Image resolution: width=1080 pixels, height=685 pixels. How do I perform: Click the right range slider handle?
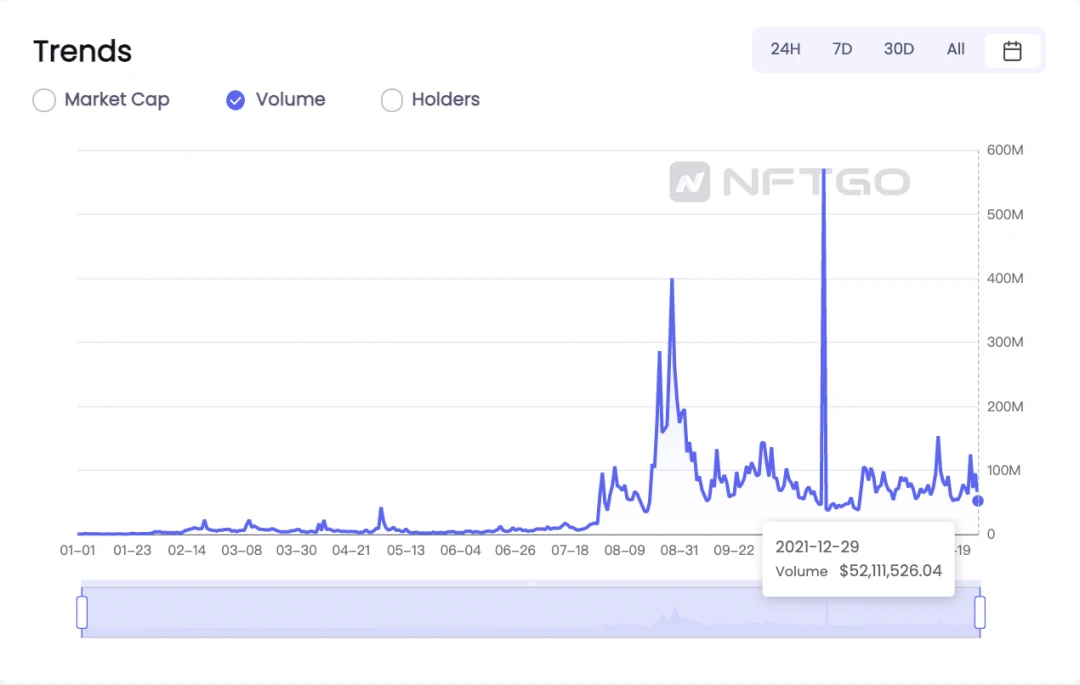[979, 612]
